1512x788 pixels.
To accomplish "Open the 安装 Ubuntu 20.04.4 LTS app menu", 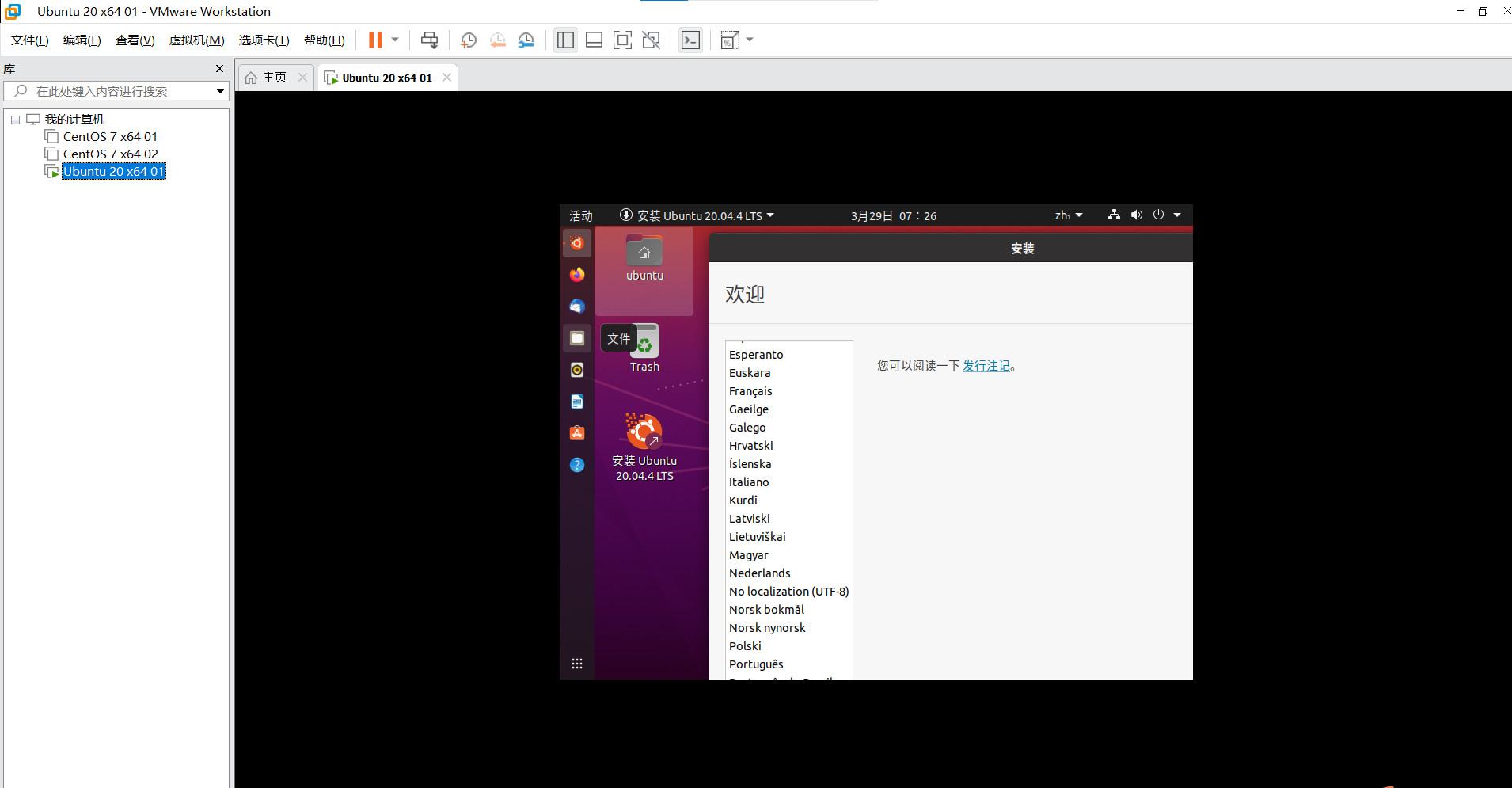I will coord(697,215).
